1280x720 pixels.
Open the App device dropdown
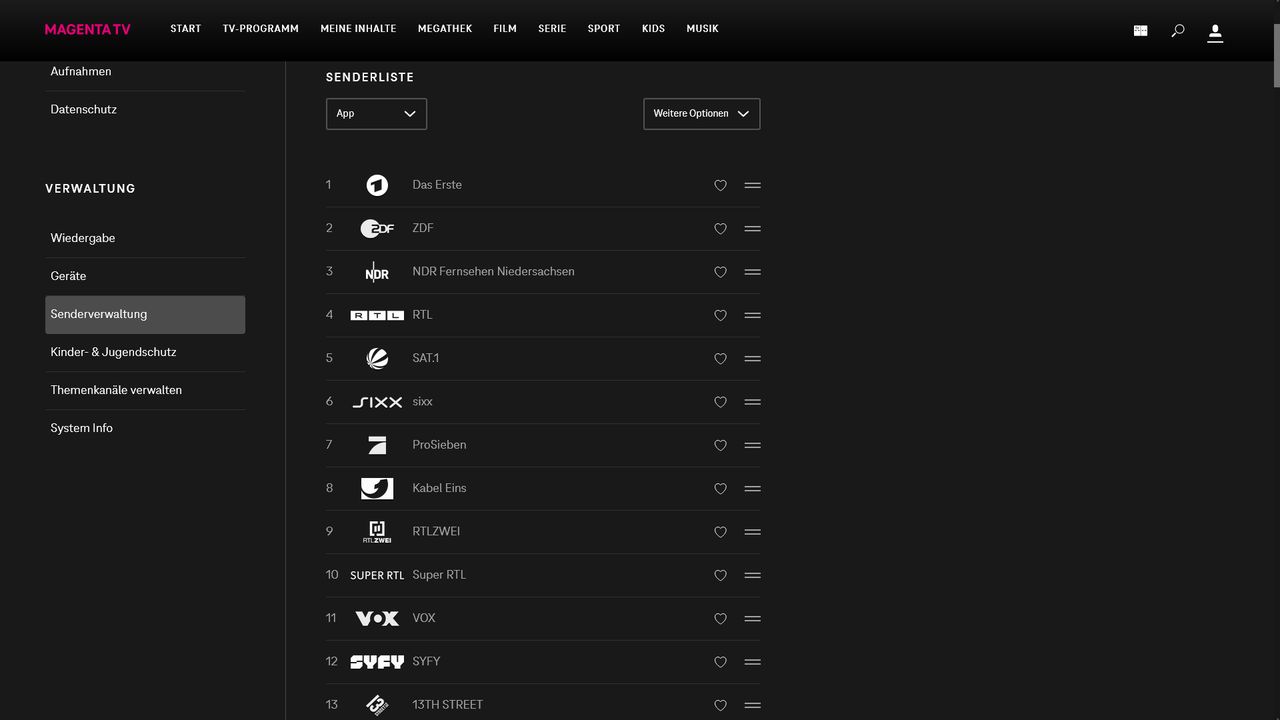click(x=376, y=114)
